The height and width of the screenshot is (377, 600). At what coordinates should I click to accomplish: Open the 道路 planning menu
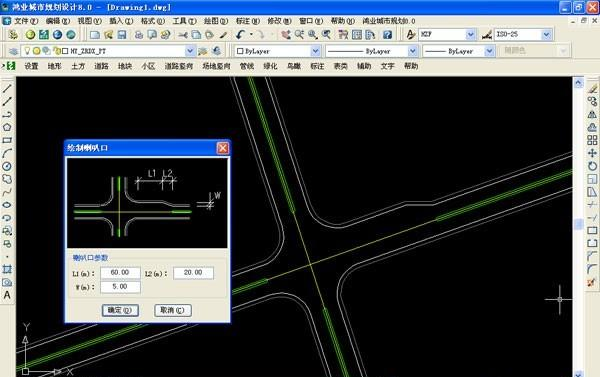pos(101,66)
